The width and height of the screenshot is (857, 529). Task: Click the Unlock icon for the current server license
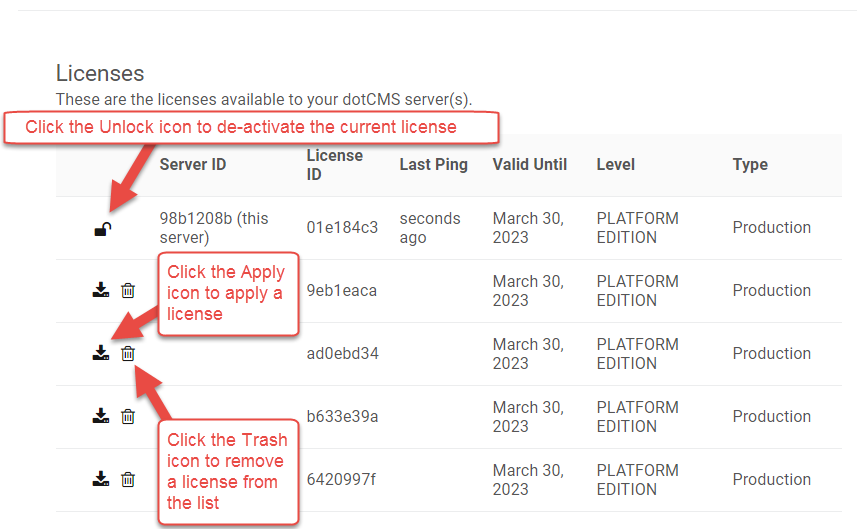coord(102,229)
